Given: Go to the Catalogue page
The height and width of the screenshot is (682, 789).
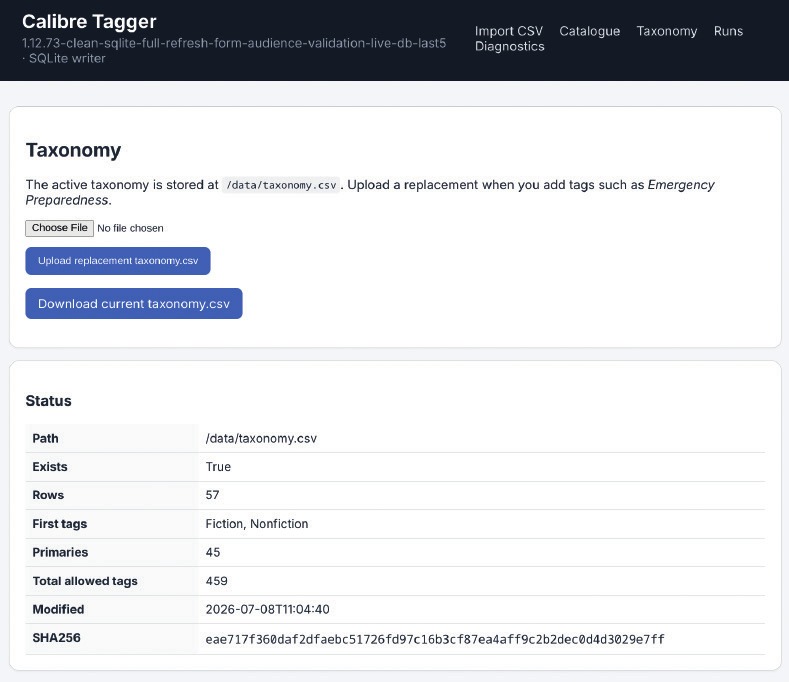Looking at the screenshot, I should [x=590, y=31].
